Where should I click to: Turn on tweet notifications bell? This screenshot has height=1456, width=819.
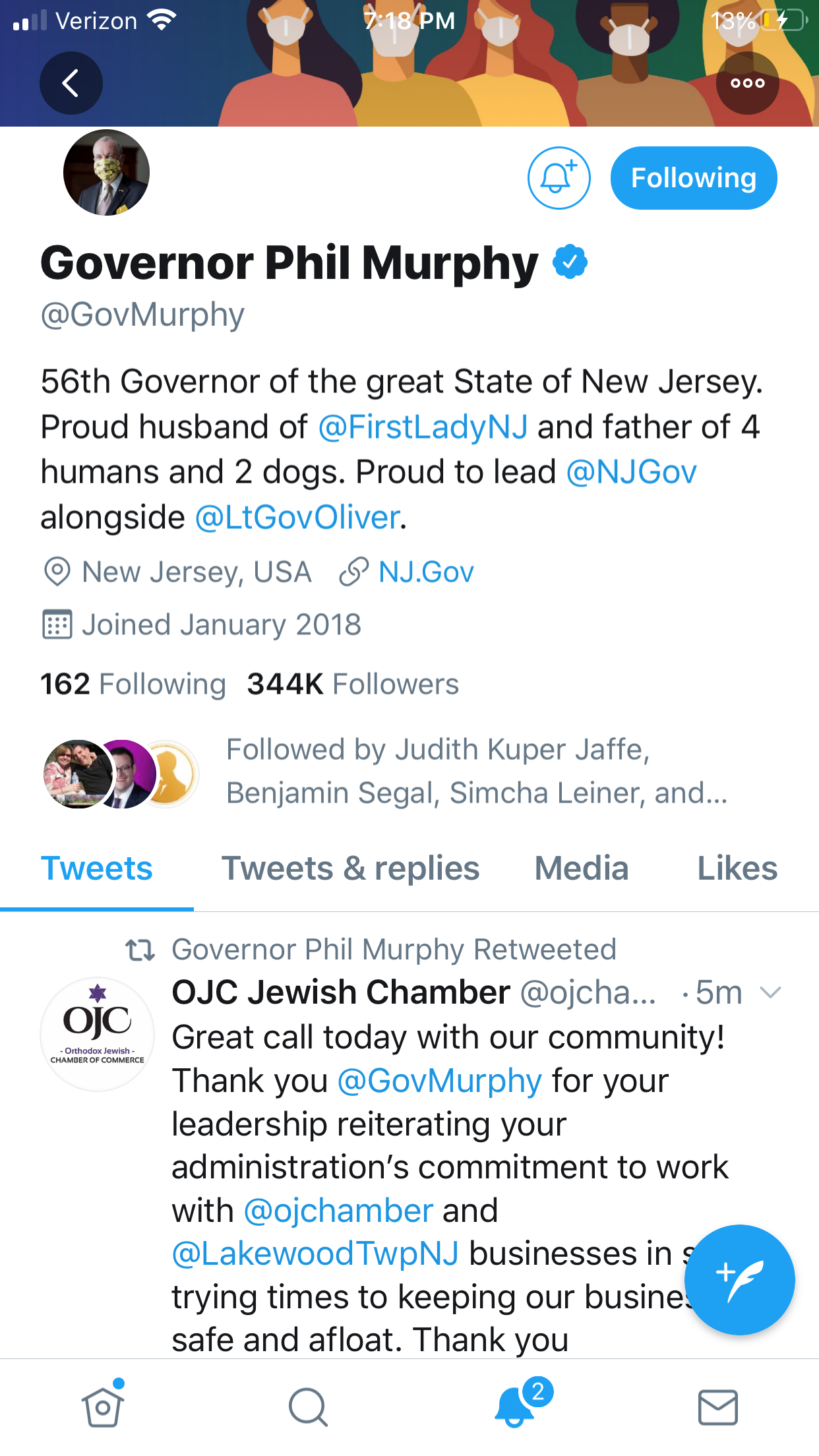pos(559,178)
